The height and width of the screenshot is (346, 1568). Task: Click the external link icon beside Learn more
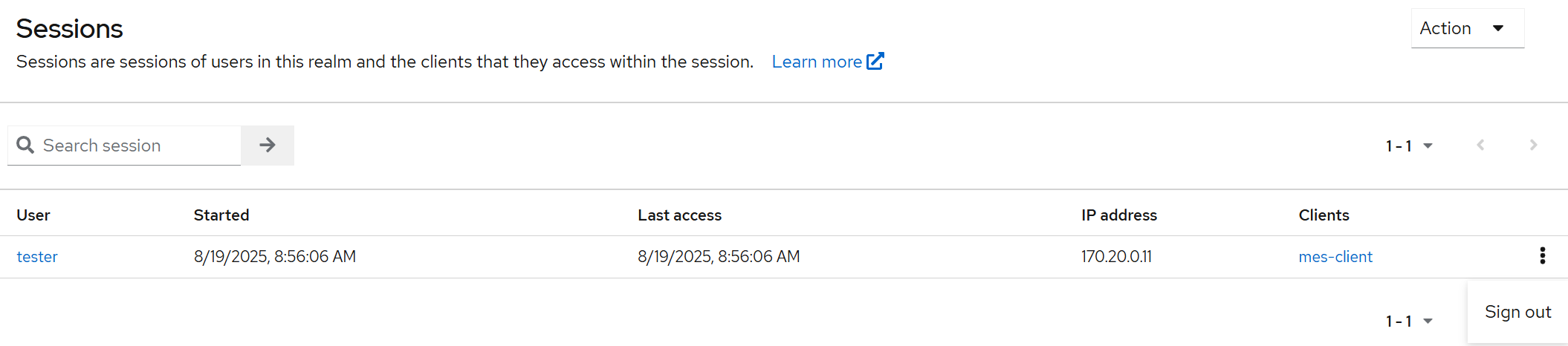pyautogui.click(x=875, y=61)
